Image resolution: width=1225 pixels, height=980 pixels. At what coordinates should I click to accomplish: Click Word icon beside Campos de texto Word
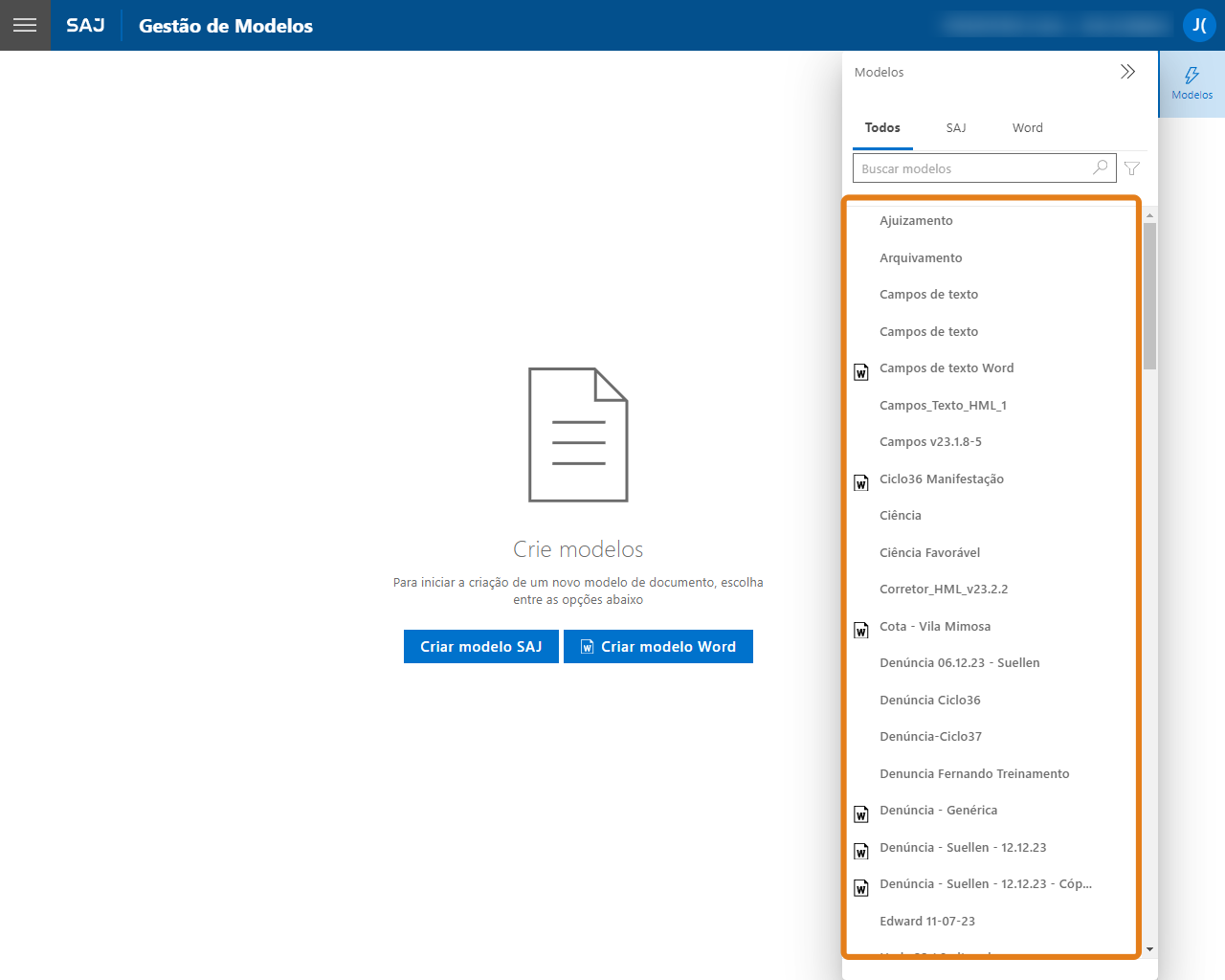coord(861,371)
